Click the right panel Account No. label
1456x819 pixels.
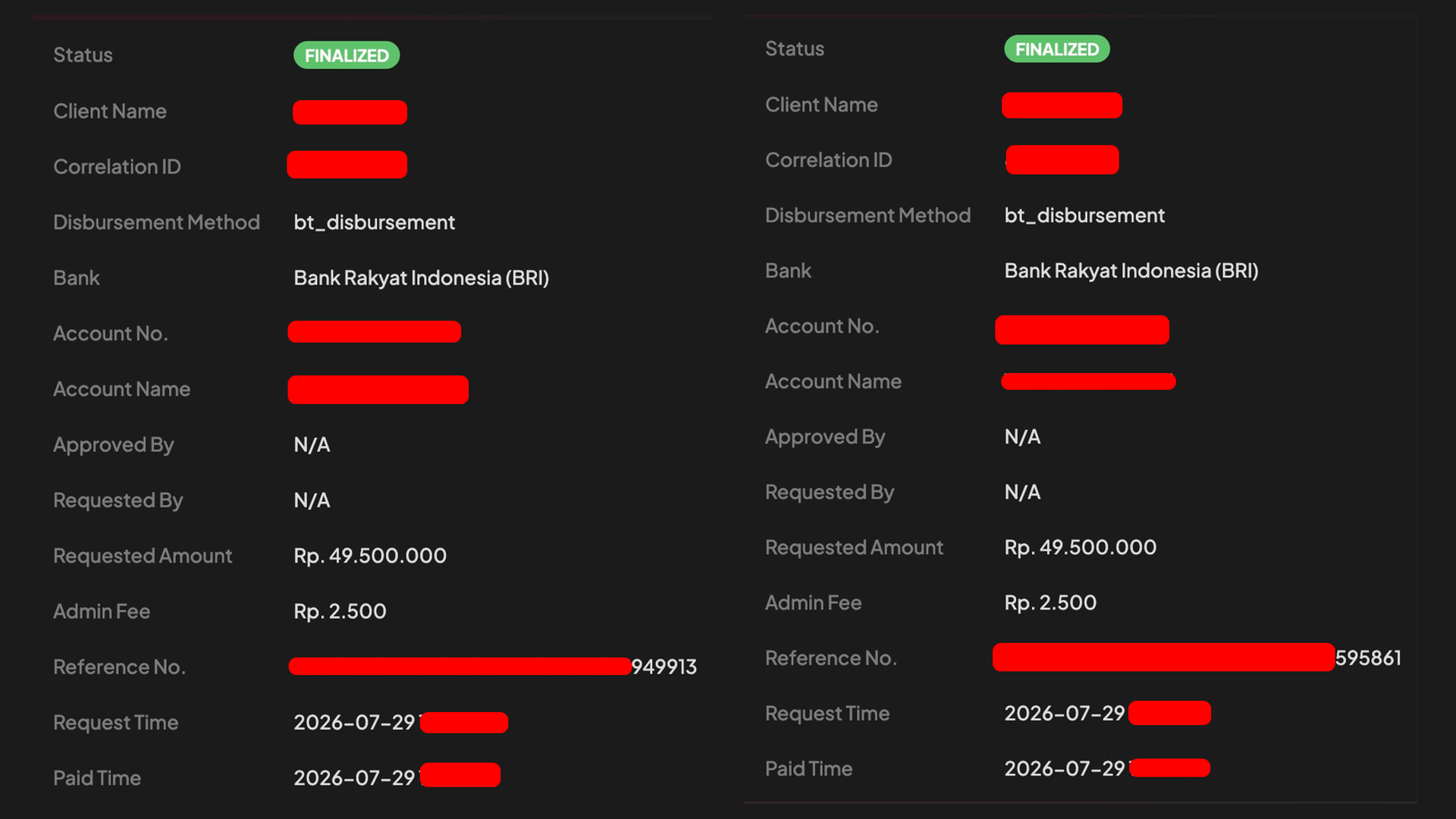[822, 326]
